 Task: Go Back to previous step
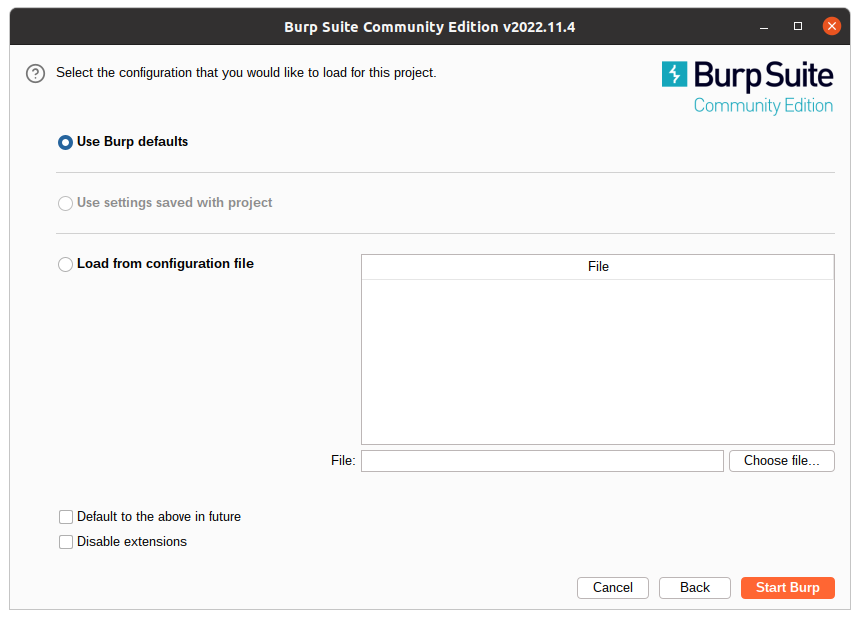[694, 588]
